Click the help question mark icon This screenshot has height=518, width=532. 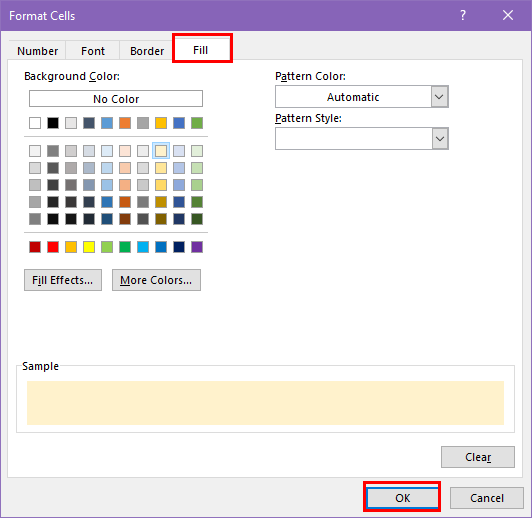coord(463,15)
